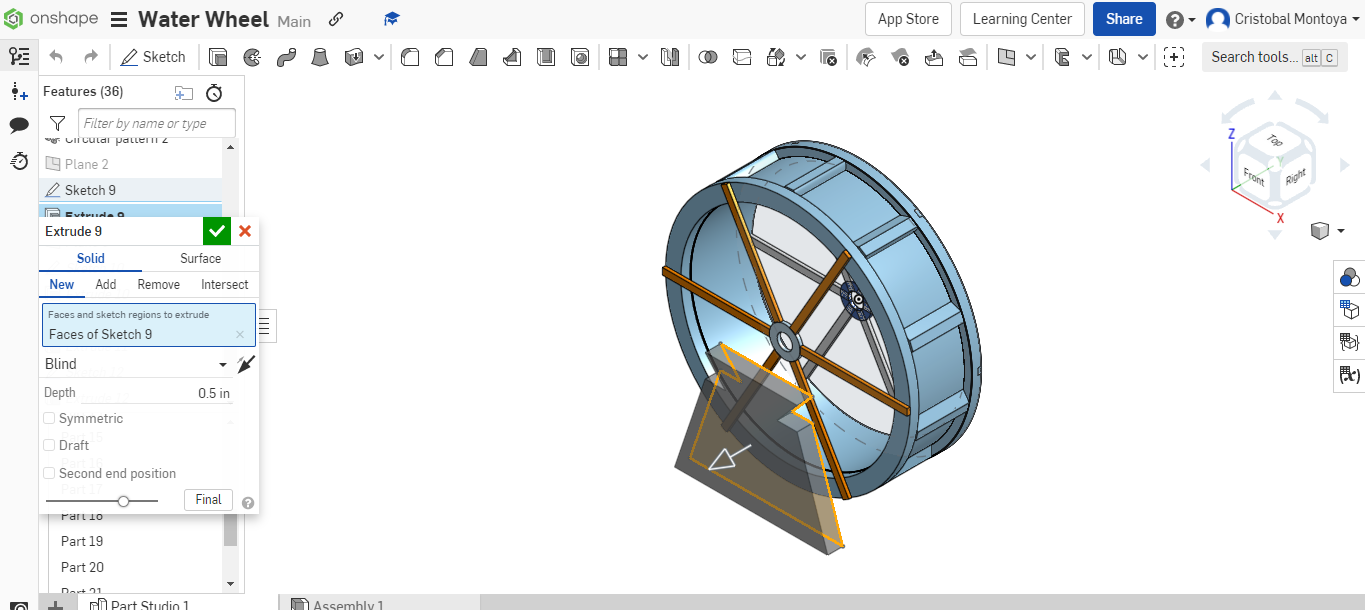Select the Revolve tool

252,57
